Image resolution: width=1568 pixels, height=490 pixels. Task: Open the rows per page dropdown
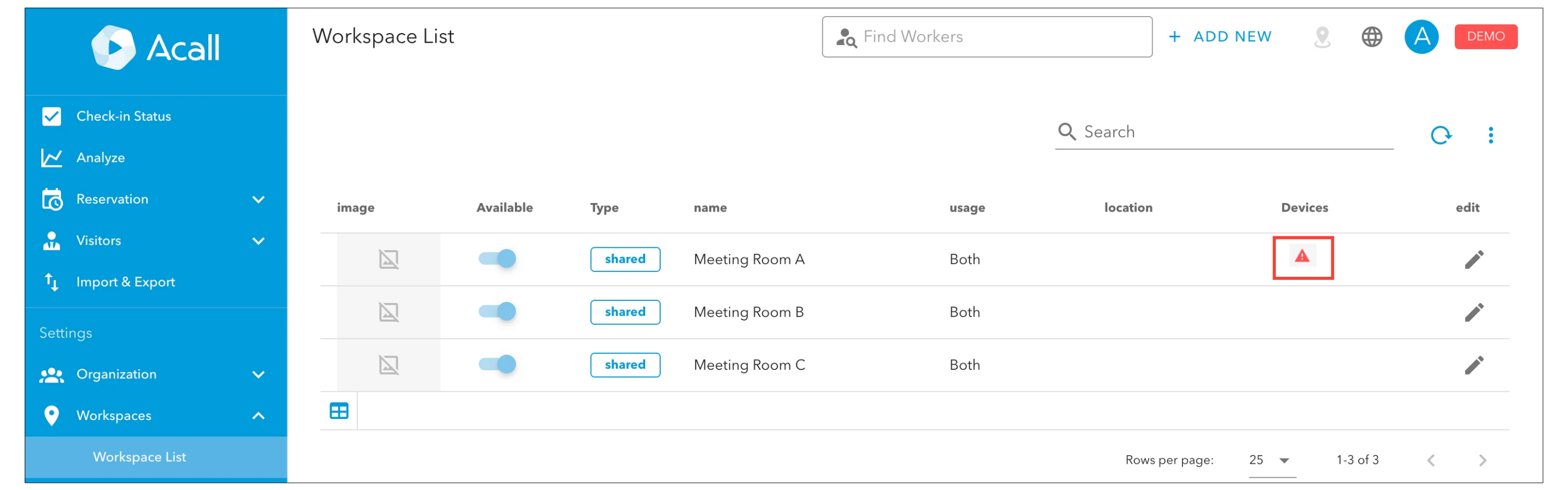coord(1271,460)
